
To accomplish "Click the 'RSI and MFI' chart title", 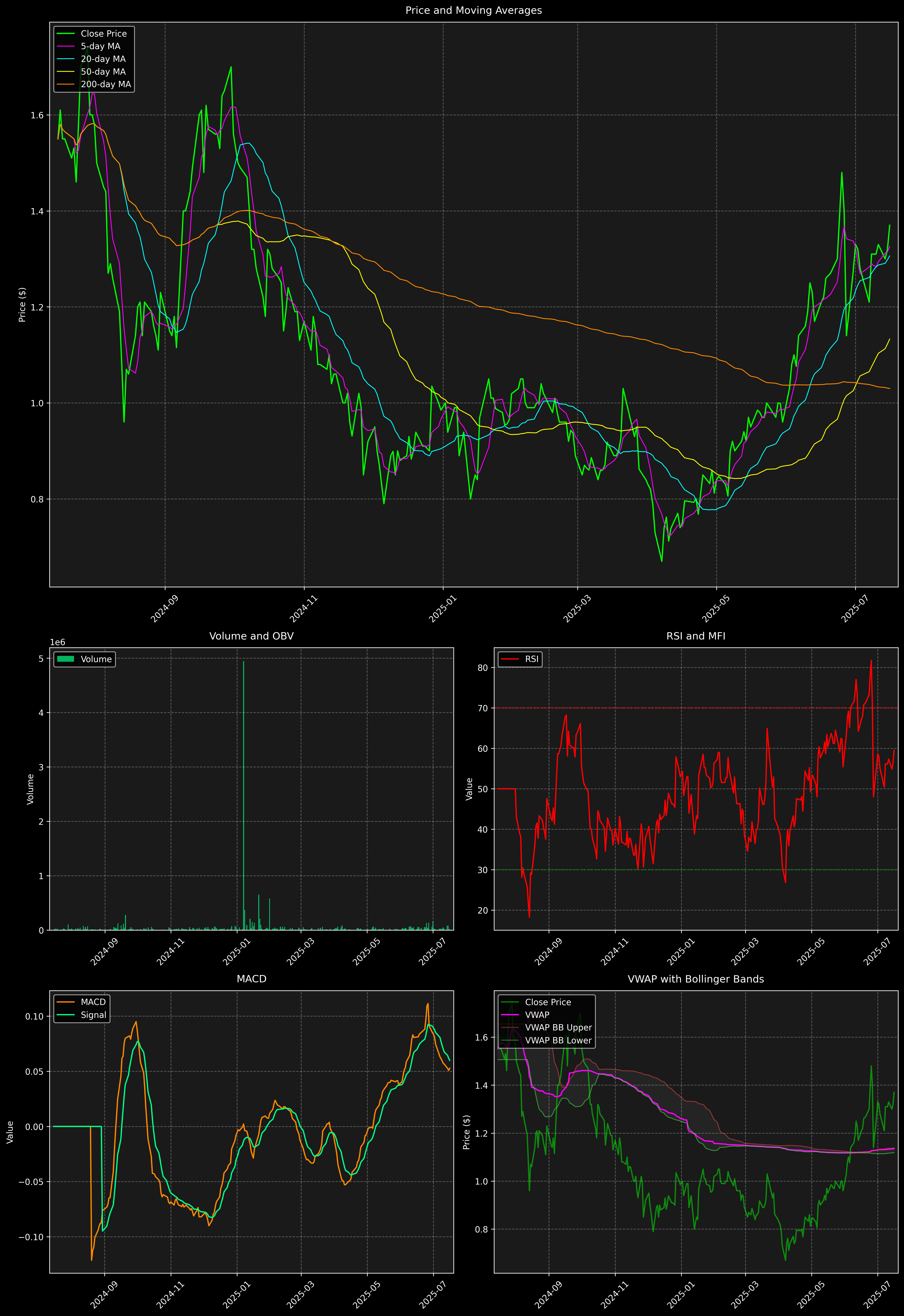I will 695,636.
